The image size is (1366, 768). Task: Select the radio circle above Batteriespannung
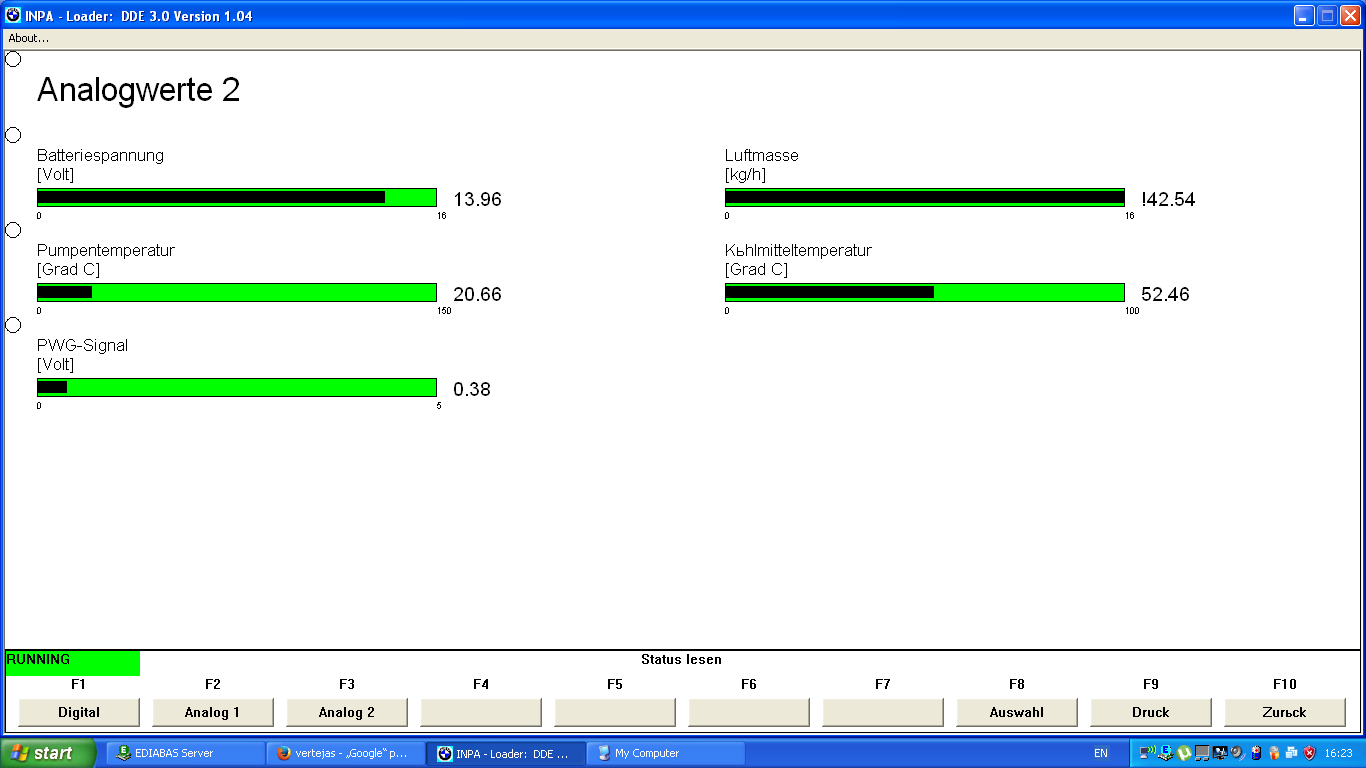click(x=13, y=135)
